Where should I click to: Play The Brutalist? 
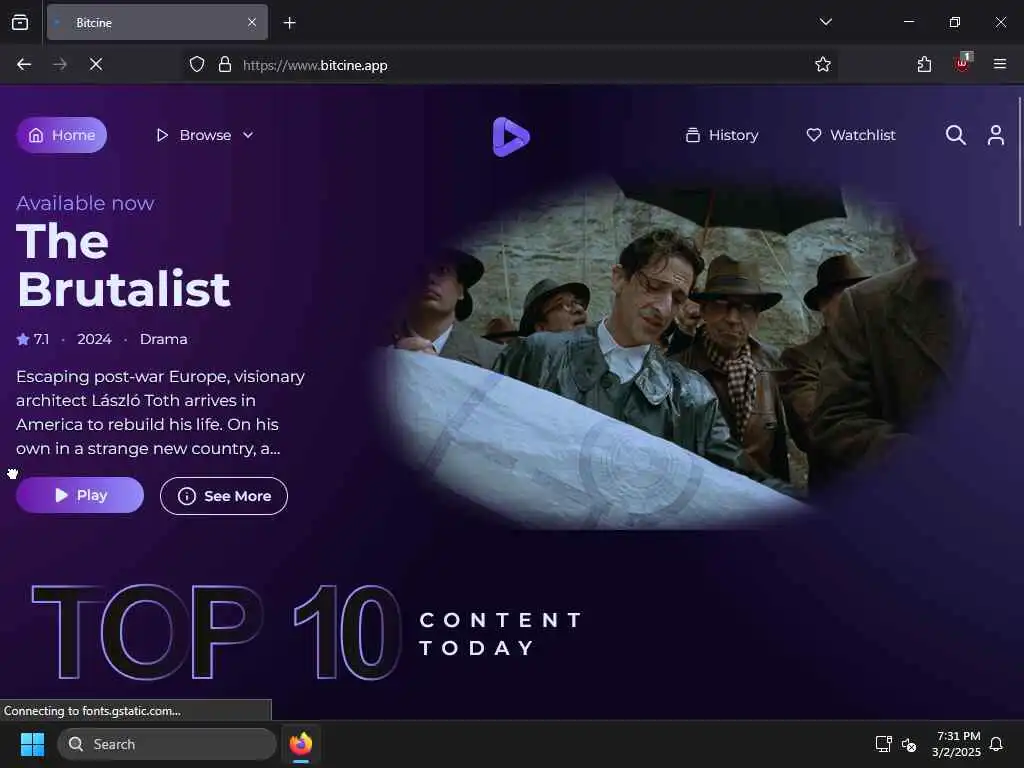click(80, 495)
